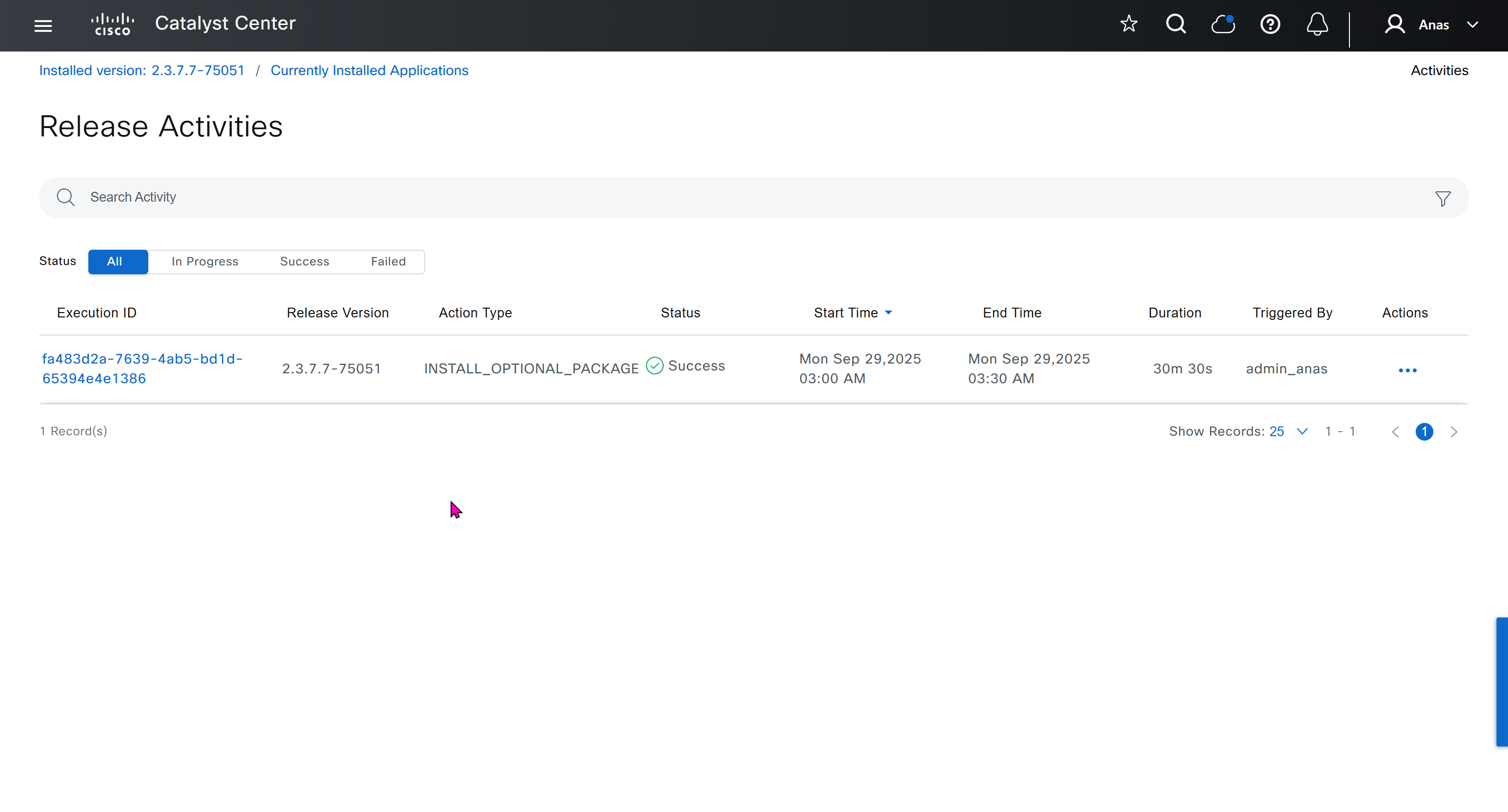Click the favorites star icon
1508x812 pixels.
[x=1128, y=25]
